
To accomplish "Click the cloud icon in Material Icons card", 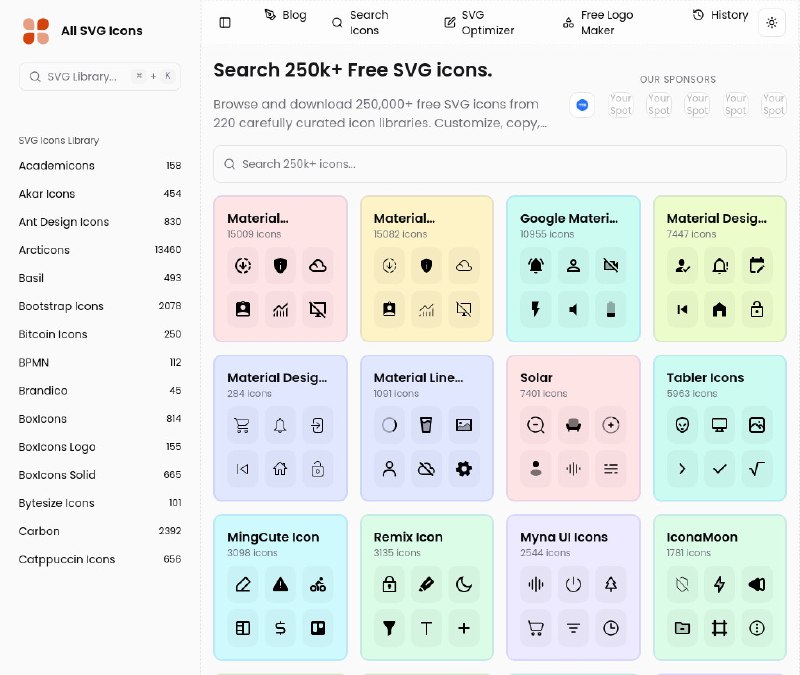I will click(464, 266).
